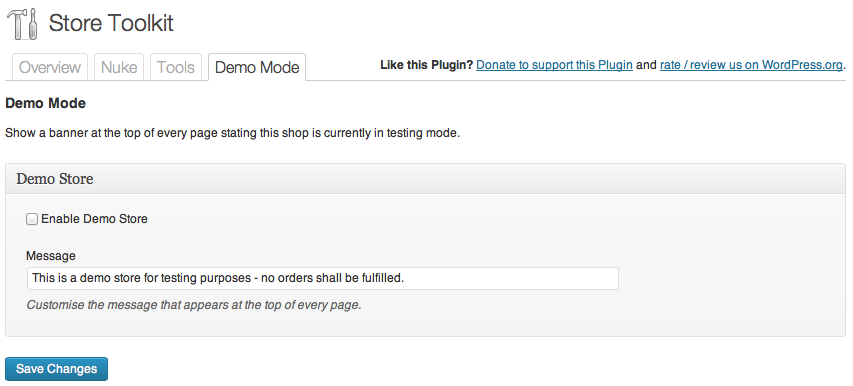The image size is (853, 386).
Task: Open the Nuke tab
Action: click(x=119, y=67)
